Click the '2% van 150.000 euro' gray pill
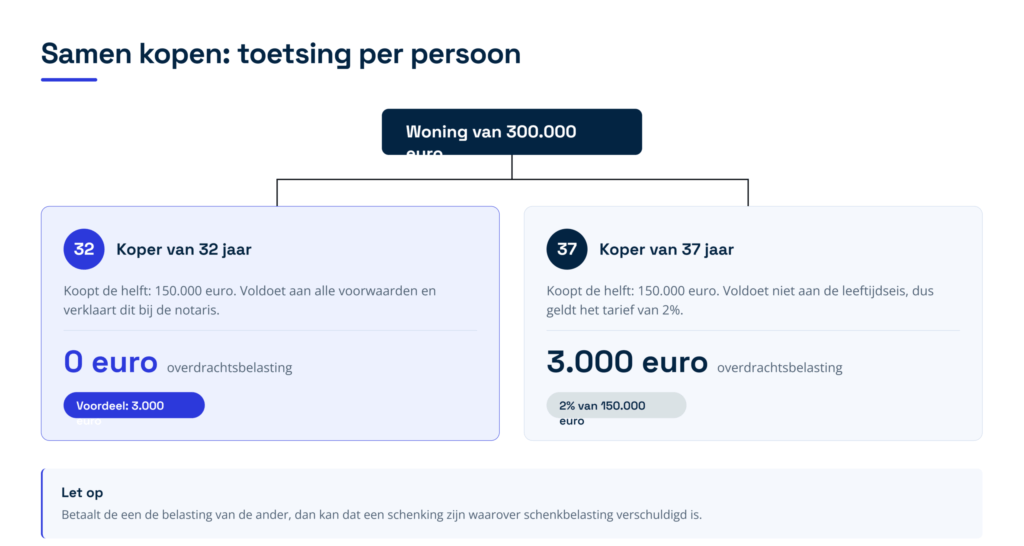 tap(616, 406)
